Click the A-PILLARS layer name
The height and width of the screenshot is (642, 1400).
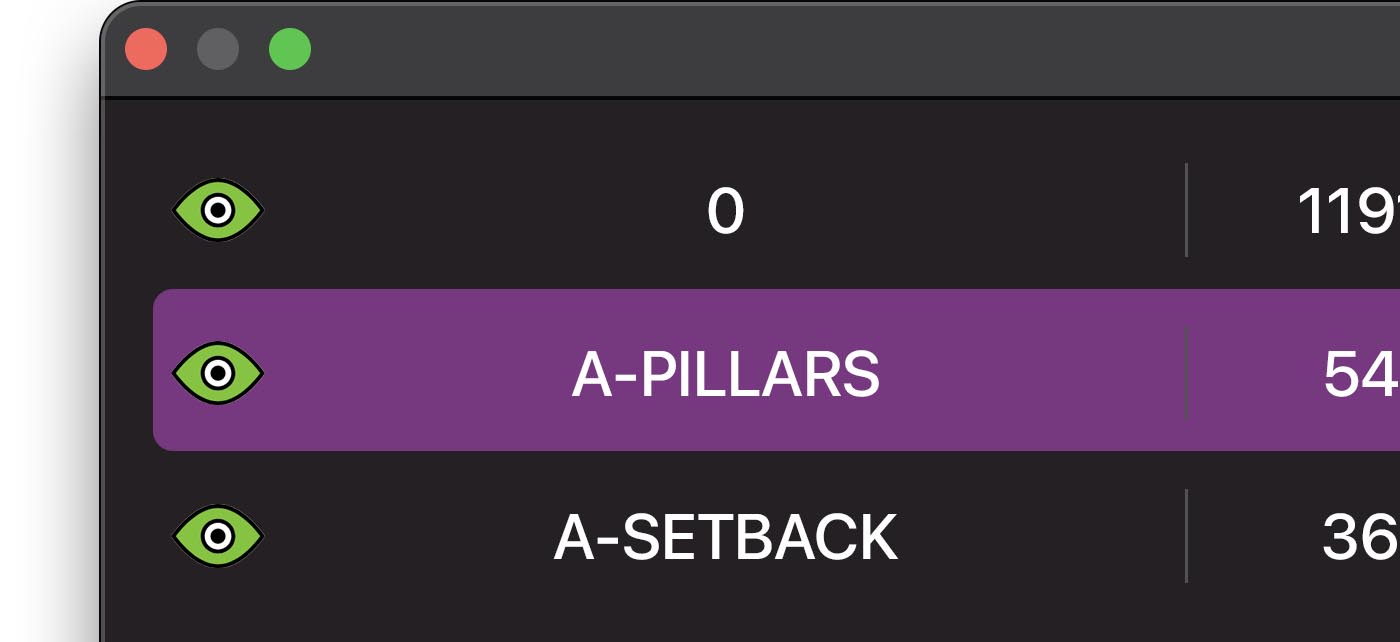click(725, 374)
